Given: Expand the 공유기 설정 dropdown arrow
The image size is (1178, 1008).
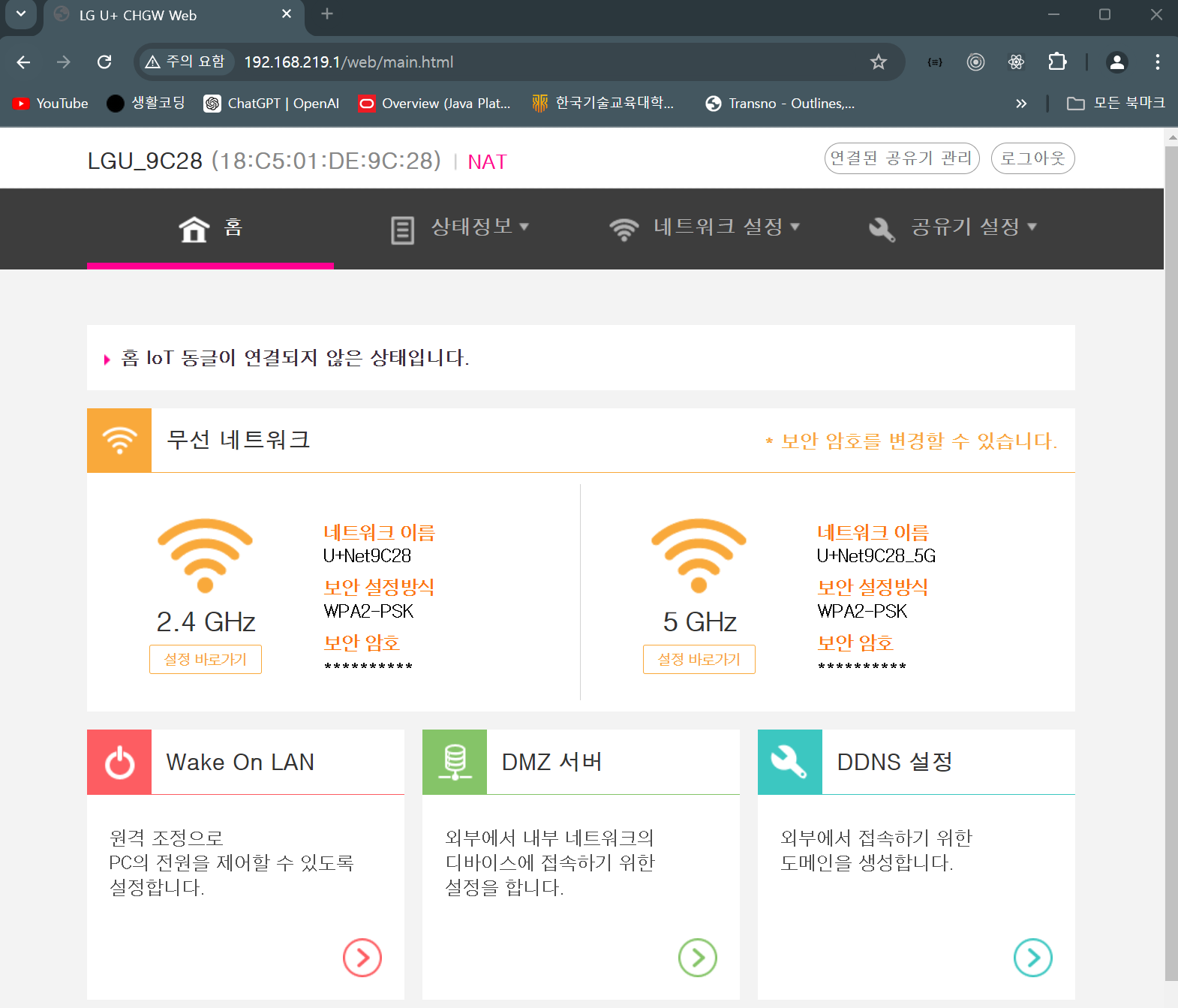Looking at the screenshot, I should tap(1032, 227).
